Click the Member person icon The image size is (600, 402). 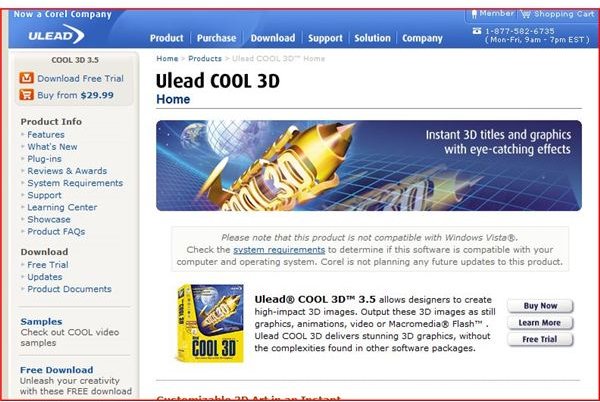click(474, 14)
